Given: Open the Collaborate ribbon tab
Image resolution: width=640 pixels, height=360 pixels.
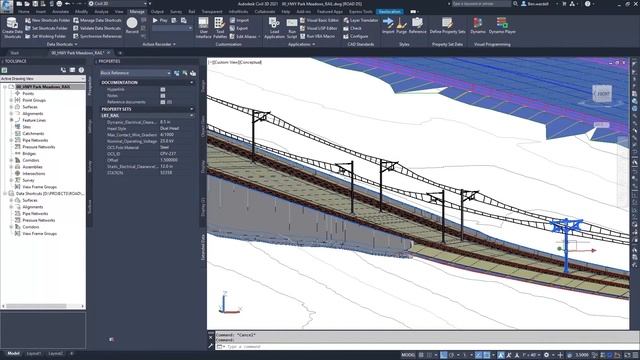Looking at the screenshot, I should click(264, 12).
